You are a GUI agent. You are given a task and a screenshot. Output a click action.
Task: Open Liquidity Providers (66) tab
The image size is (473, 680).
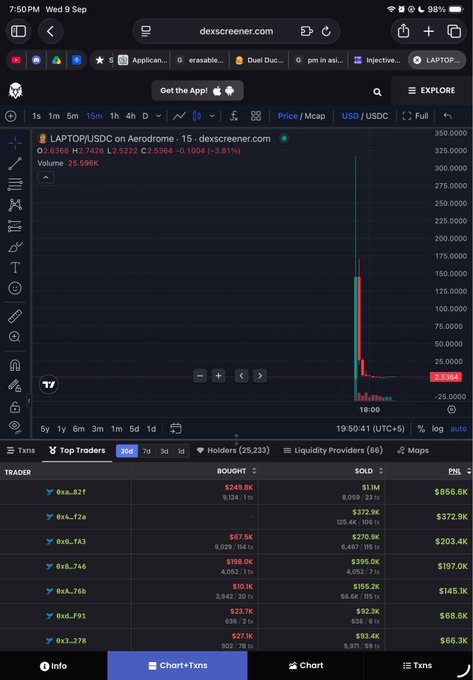point(333,450)
